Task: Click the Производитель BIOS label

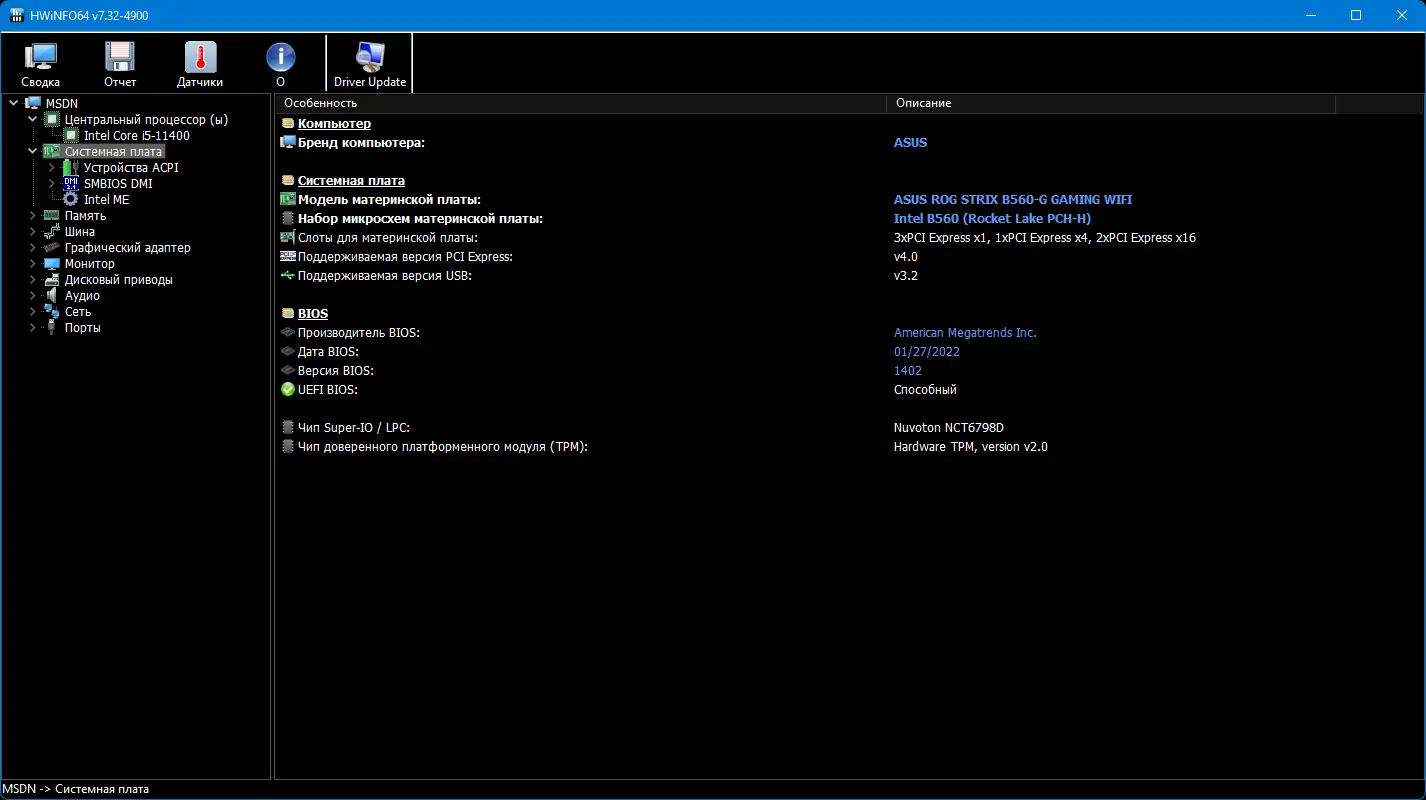Action: 359,332
